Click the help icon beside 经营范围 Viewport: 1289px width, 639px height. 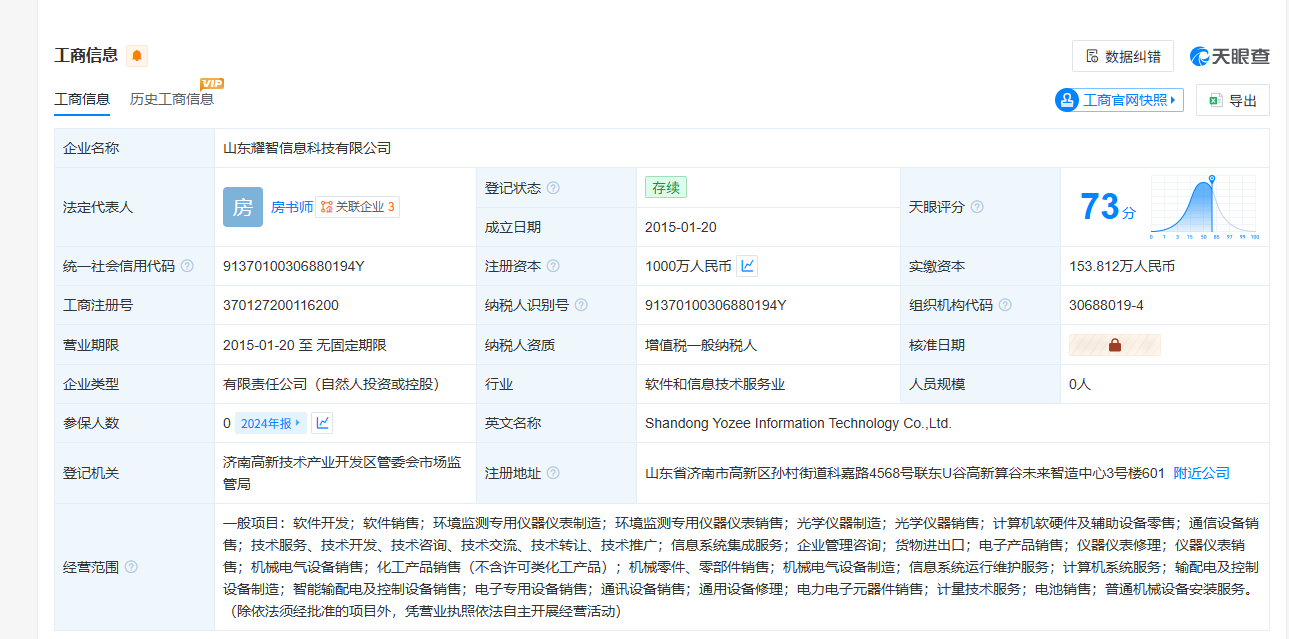(131, 567)
